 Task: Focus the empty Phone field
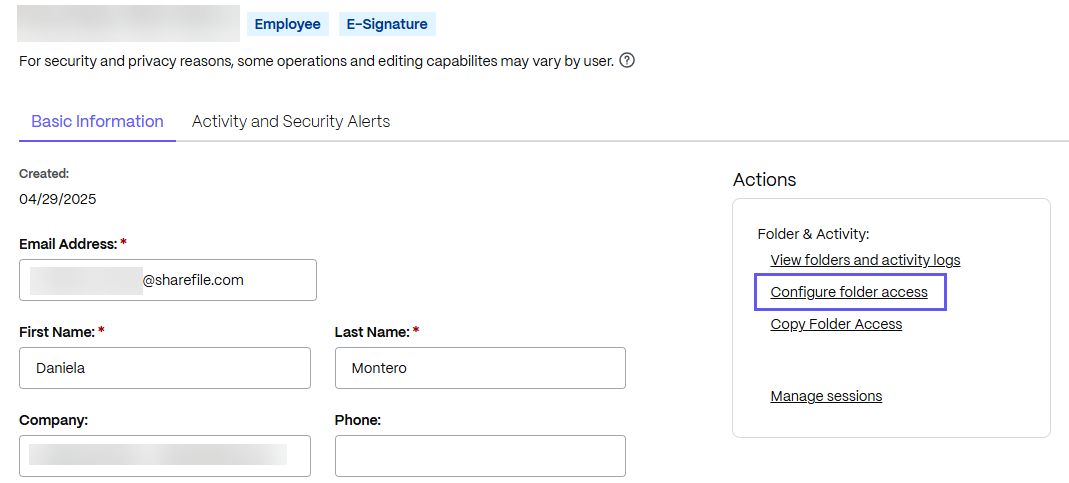(480, 456)
